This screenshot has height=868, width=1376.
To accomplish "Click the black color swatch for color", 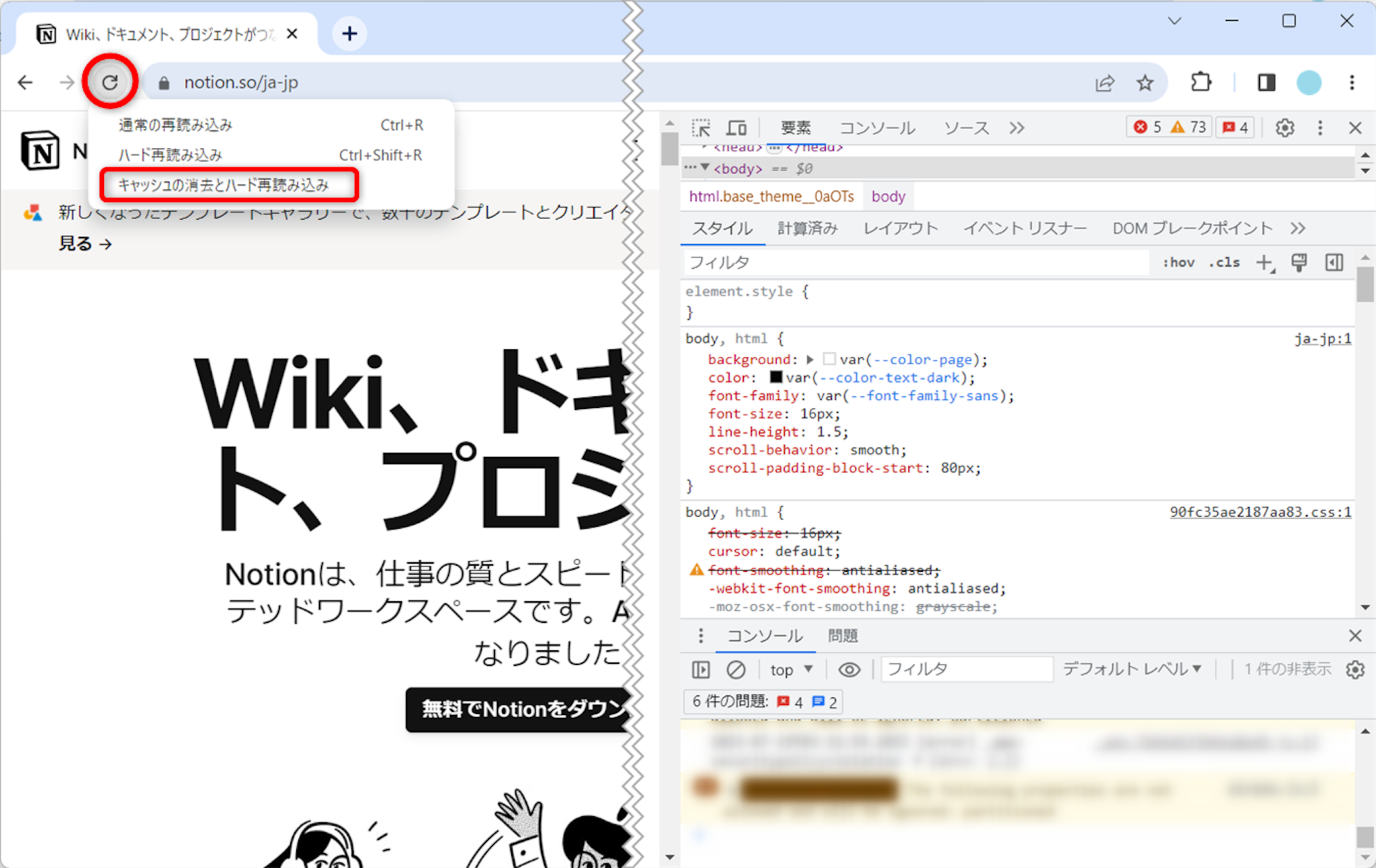I will click(x=776, y=378).
